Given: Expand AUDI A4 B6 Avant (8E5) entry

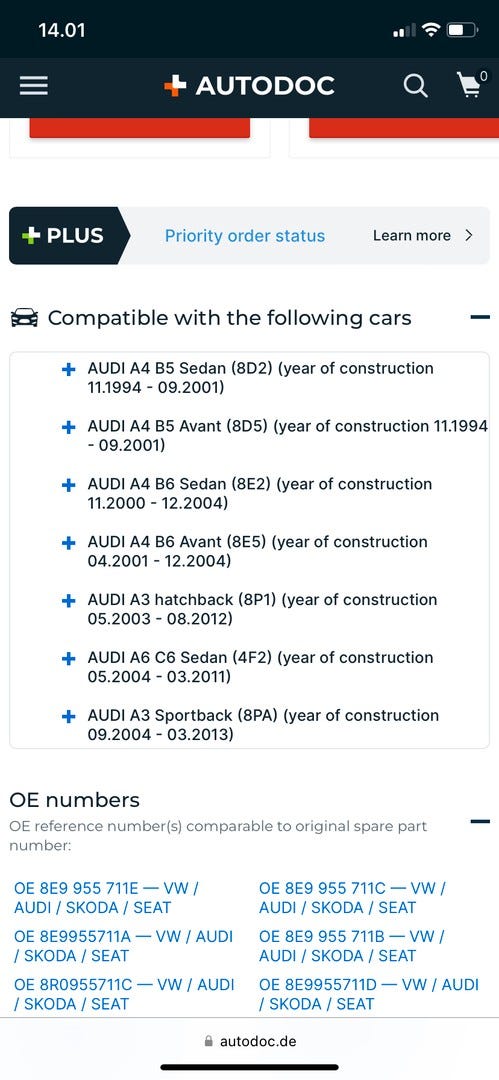Looking at the screenshot, I should click(68, 543).
